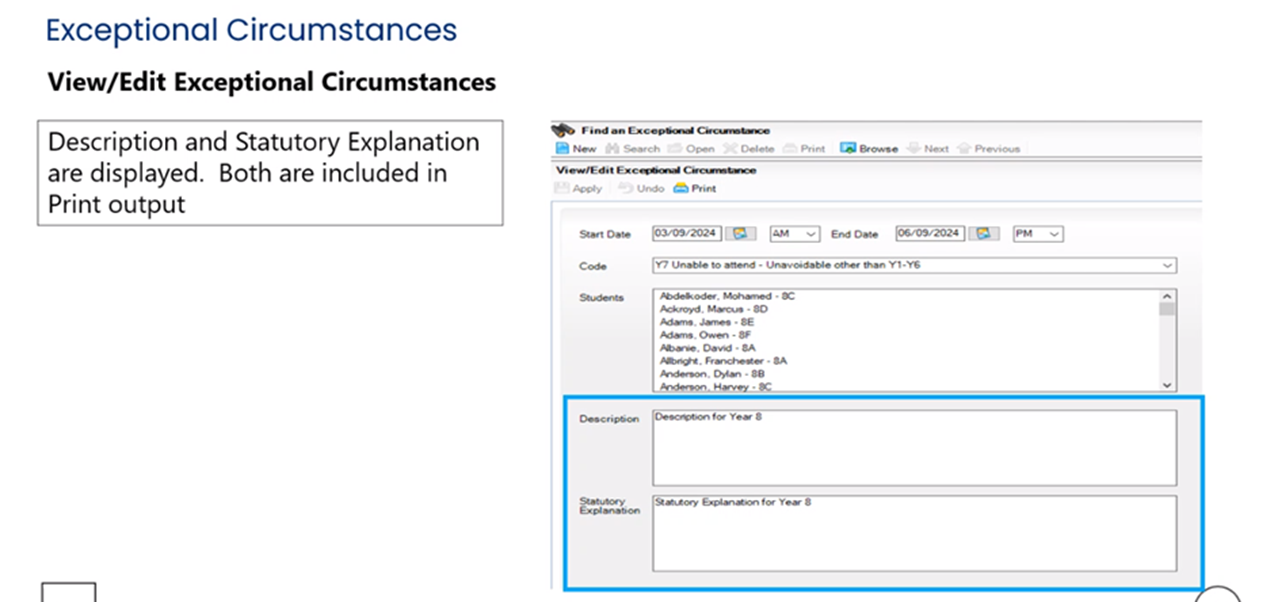Open the Code dropdown list

tap(1167, 266)
